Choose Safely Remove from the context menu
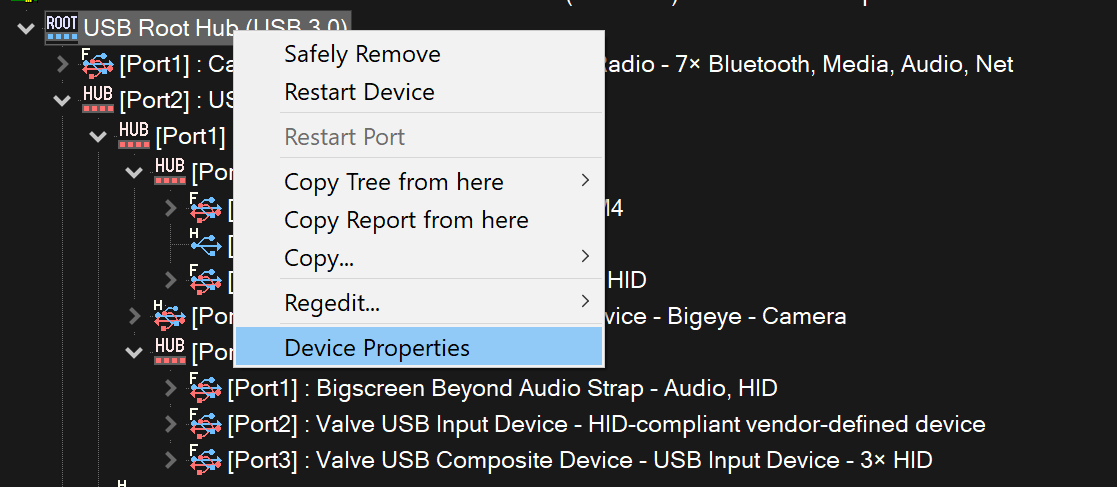Image resolution: width=1117 pixels, height=487 pixels. (x=362, y=54)
